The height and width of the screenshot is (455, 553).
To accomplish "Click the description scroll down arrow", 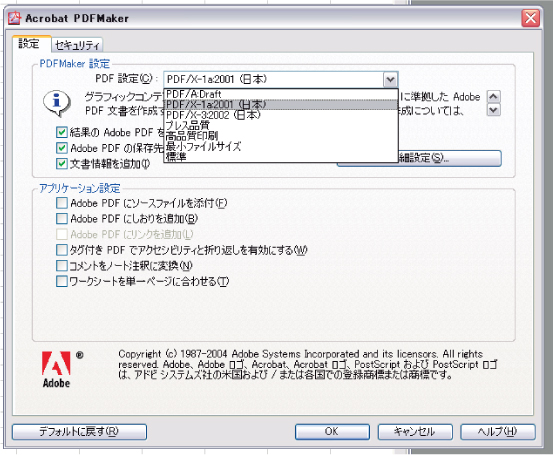I will [x=493, y=110].
